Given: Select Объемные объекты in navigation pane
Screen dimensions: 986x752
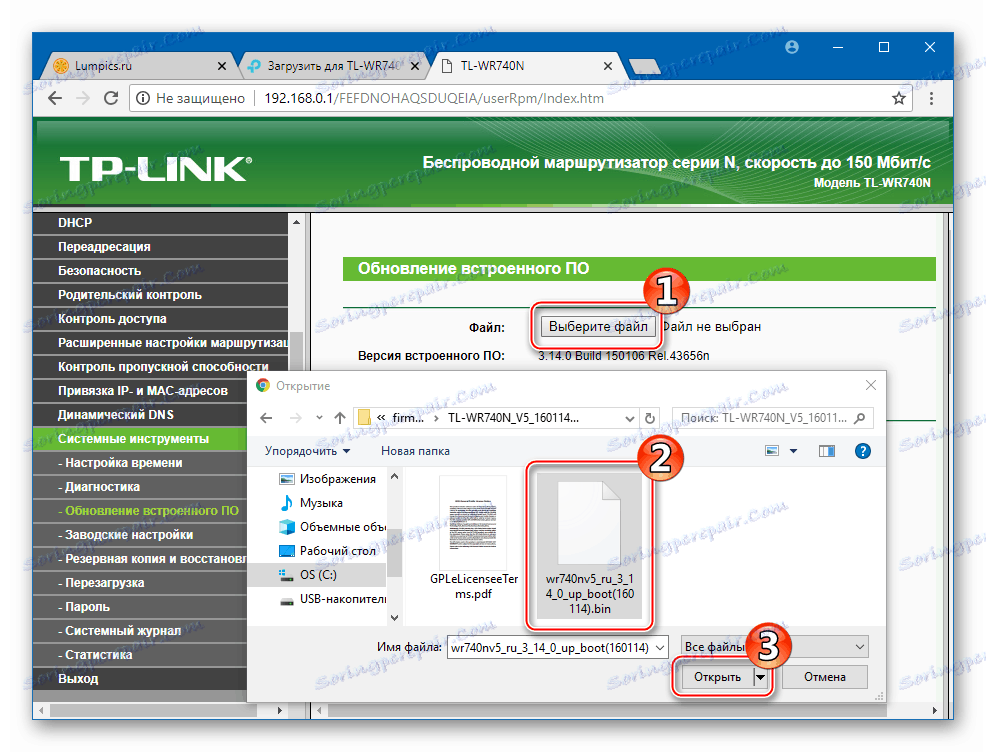Looking at the screenshot, I should coord(331,527).
